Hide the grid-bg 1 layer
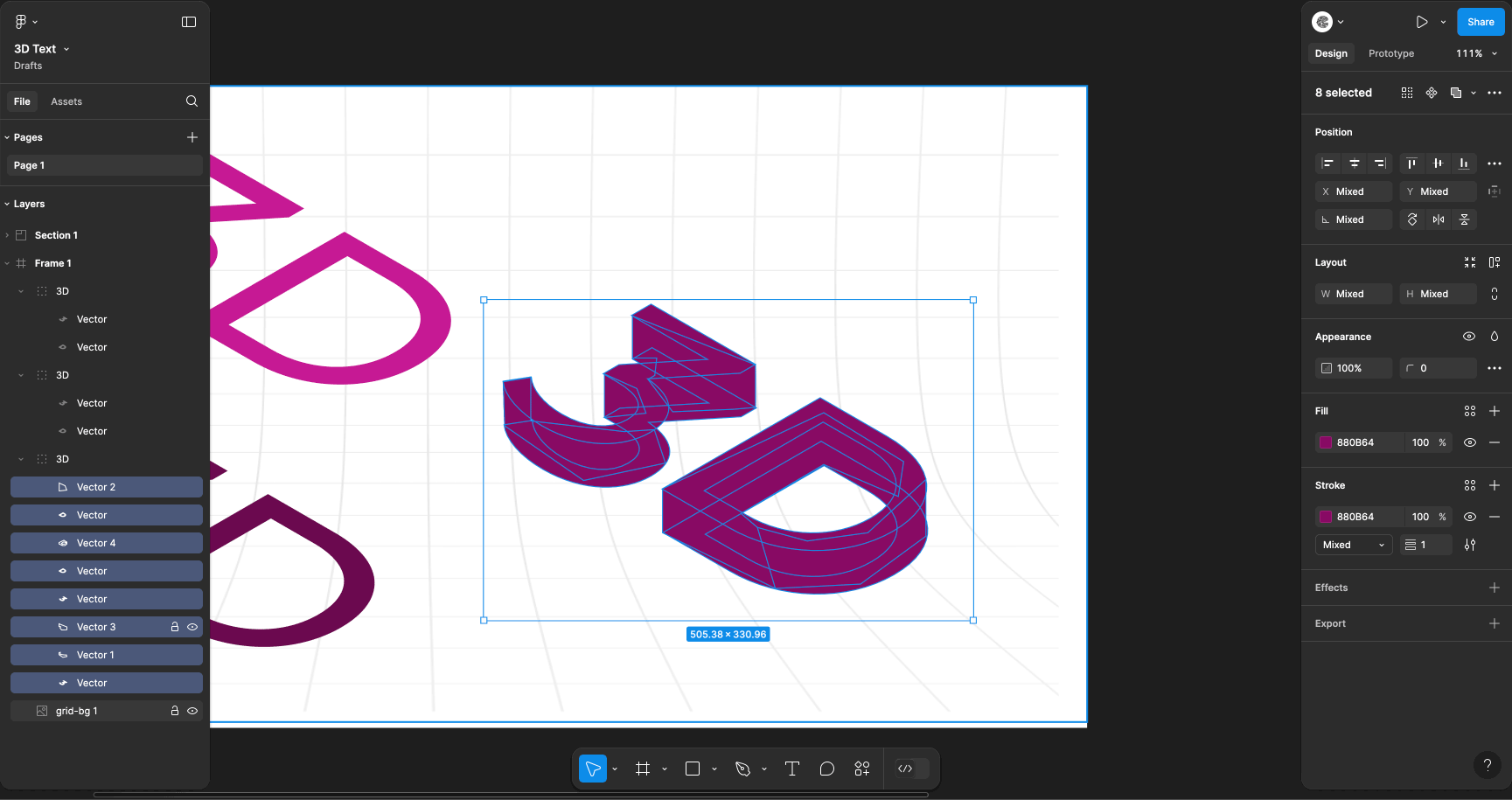The image size is (1512, 800). (192, 711)
